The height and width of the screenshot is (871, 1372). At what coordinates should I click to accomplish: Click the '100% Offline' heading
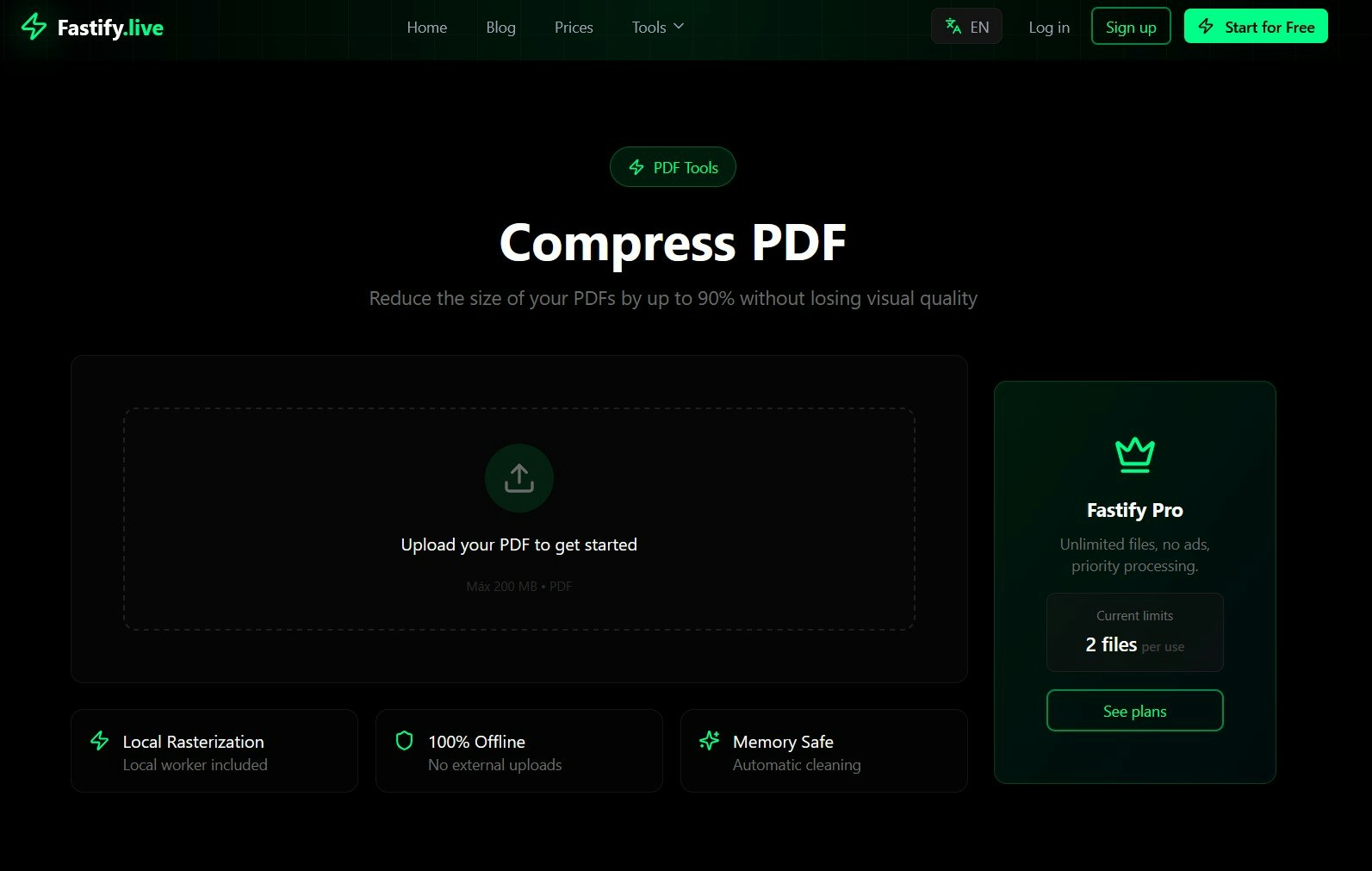[476, 742]
